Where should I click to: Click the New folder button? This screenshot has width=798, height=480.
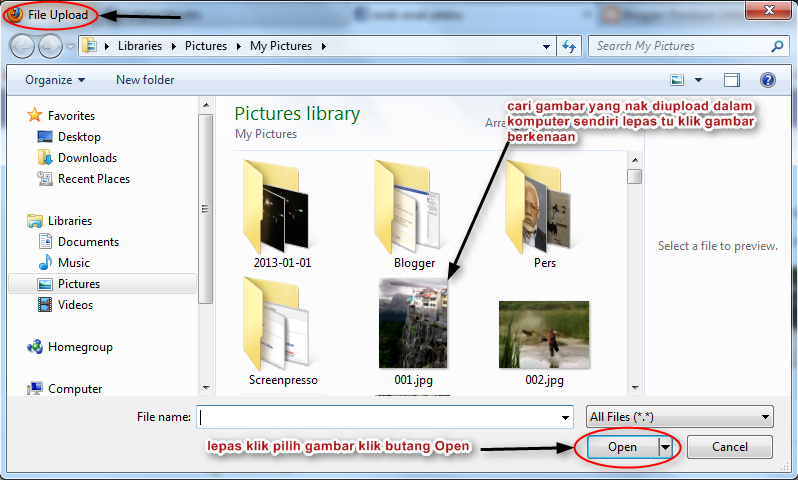pyautogui.click(x=145, y=80)
